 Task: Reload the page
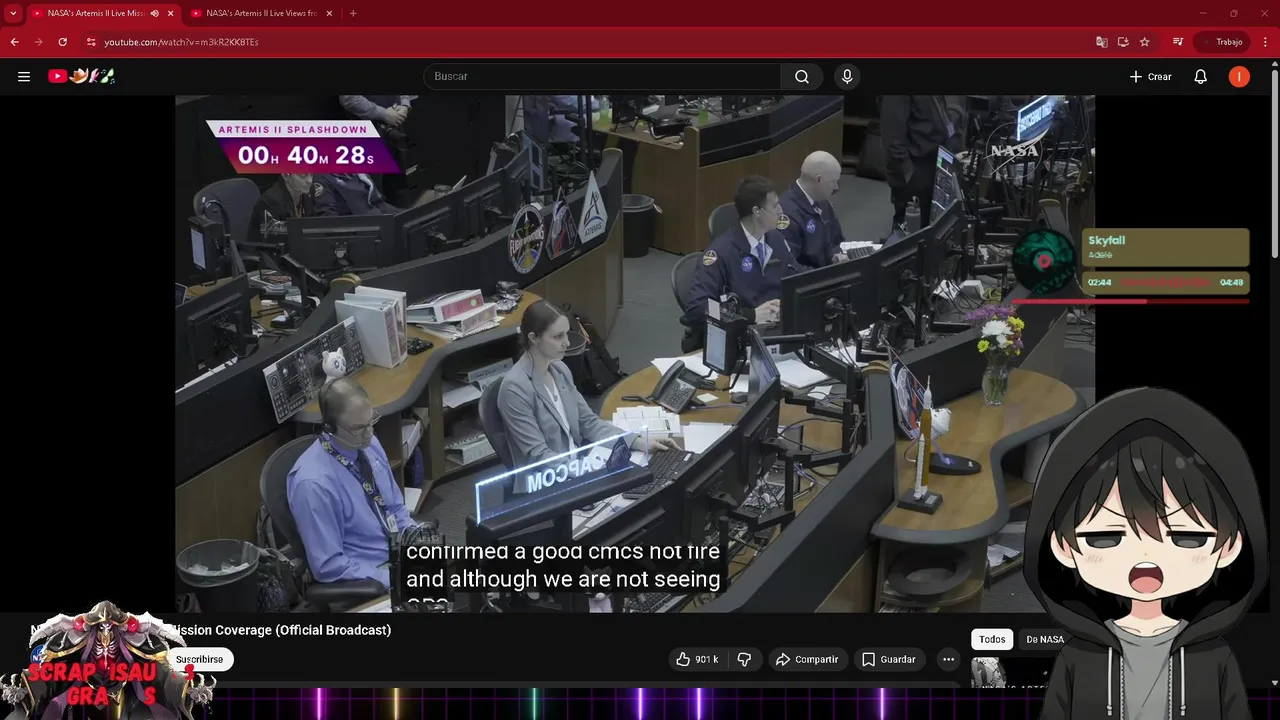pos(63,42)
